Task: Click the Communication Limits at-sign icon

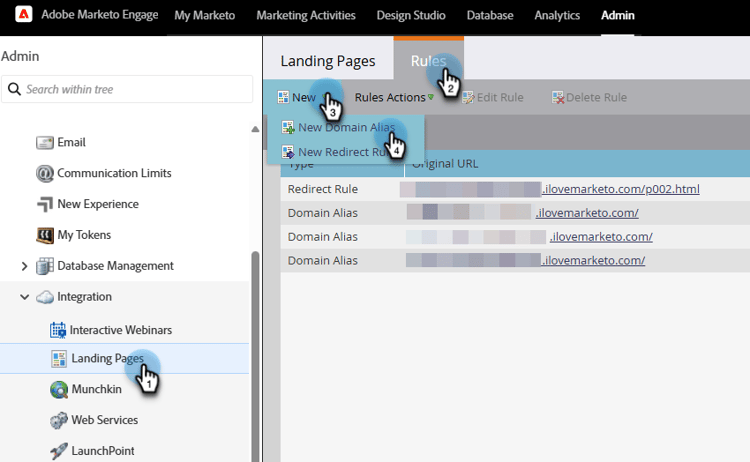Action: (44, 173)
